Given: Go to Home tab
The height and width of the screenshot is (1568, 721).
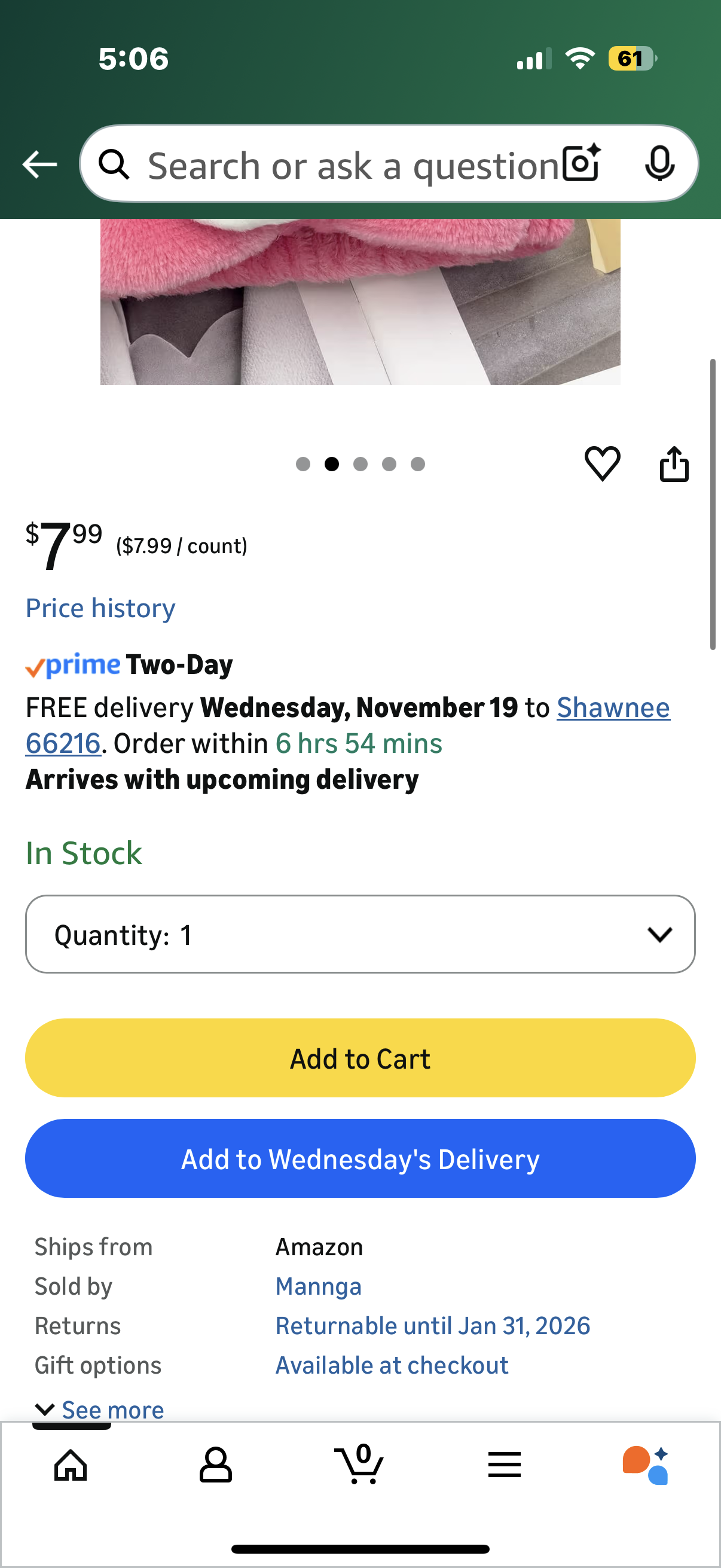Looking at the screenshot, I should coord(71,1465).
